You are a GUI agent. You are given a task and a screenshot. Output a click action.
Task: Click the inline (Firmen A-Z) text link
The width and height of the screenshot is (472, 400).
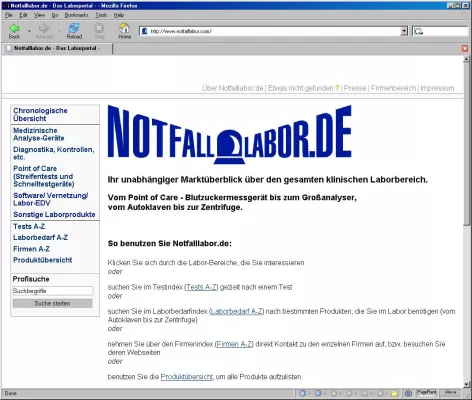point(234,344)
